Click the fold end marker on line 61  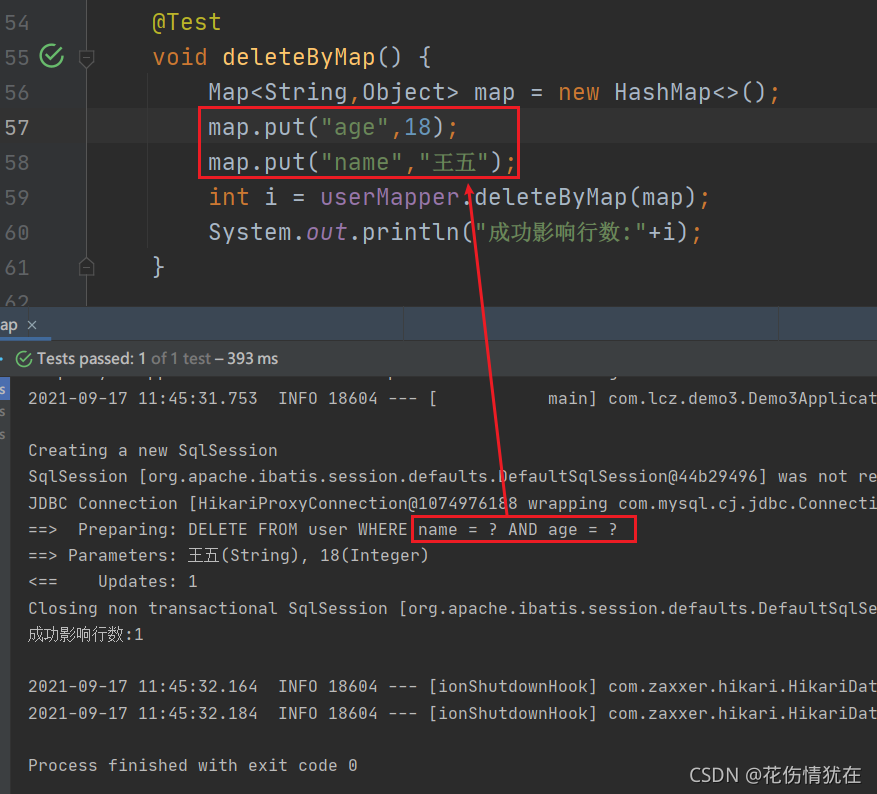[x=86, y=267]
